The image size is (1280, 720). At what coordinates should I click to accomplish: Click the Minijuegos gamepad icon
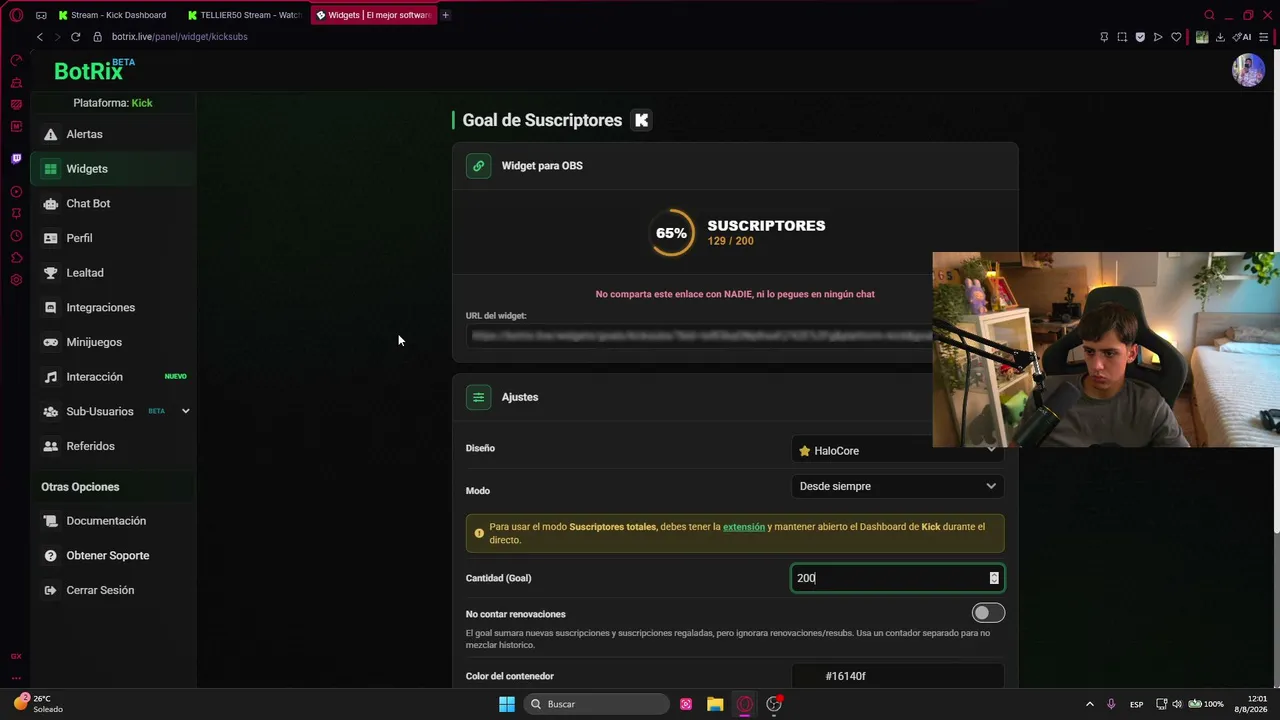pyautogui.click(x=50, y=342)
